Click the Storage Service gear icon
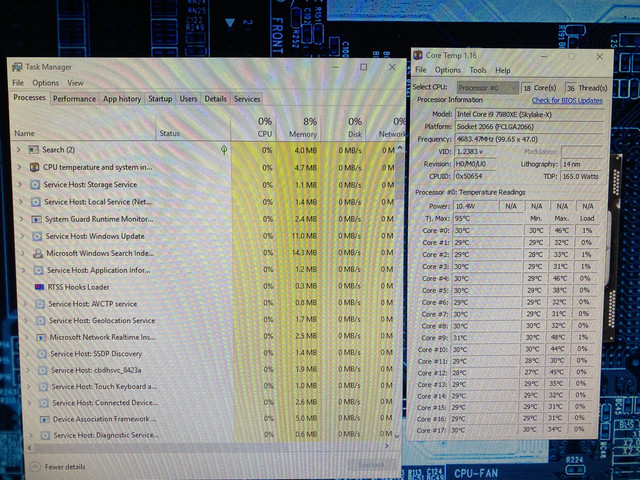Viewport: 640px width, 480px height. pyautogui.click(x=35, y=184)
